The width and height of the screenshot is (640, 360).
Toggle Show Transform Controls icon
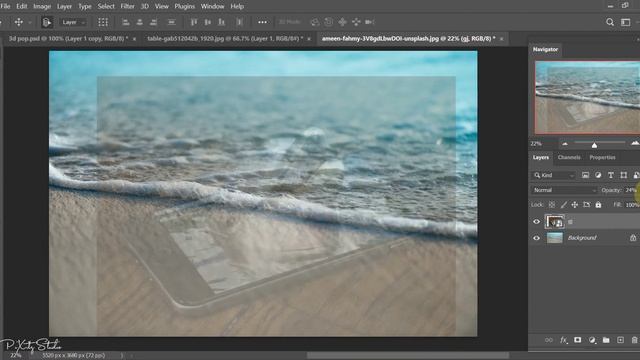click(x=103, y=22)
